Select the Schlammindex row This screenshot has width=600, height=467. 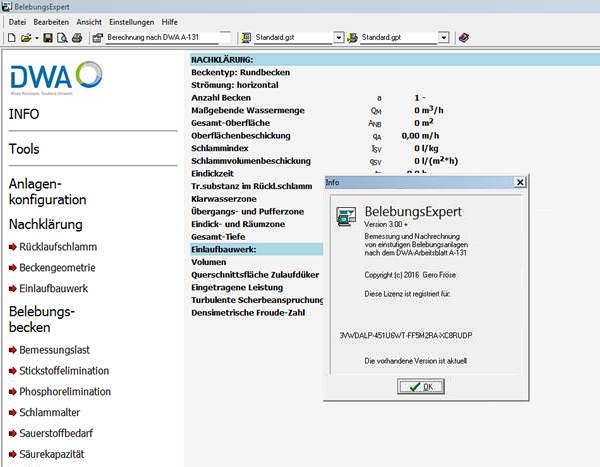point(315,149)
